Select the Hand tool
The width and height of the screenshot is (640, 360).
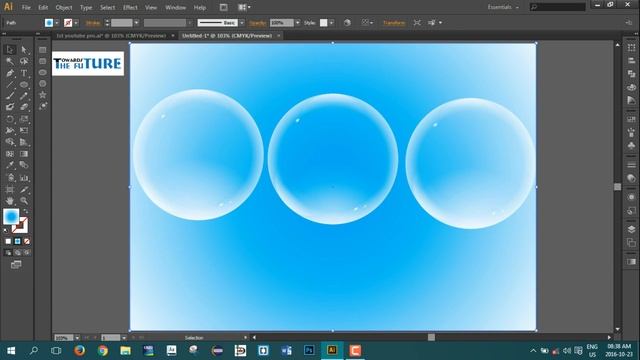pos(10,201)
